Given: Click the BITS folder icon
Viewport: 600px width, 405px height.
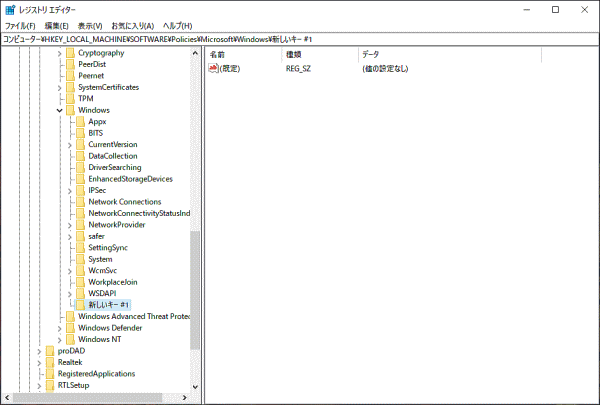Looking at the screenshot, I should coord(80,133).
